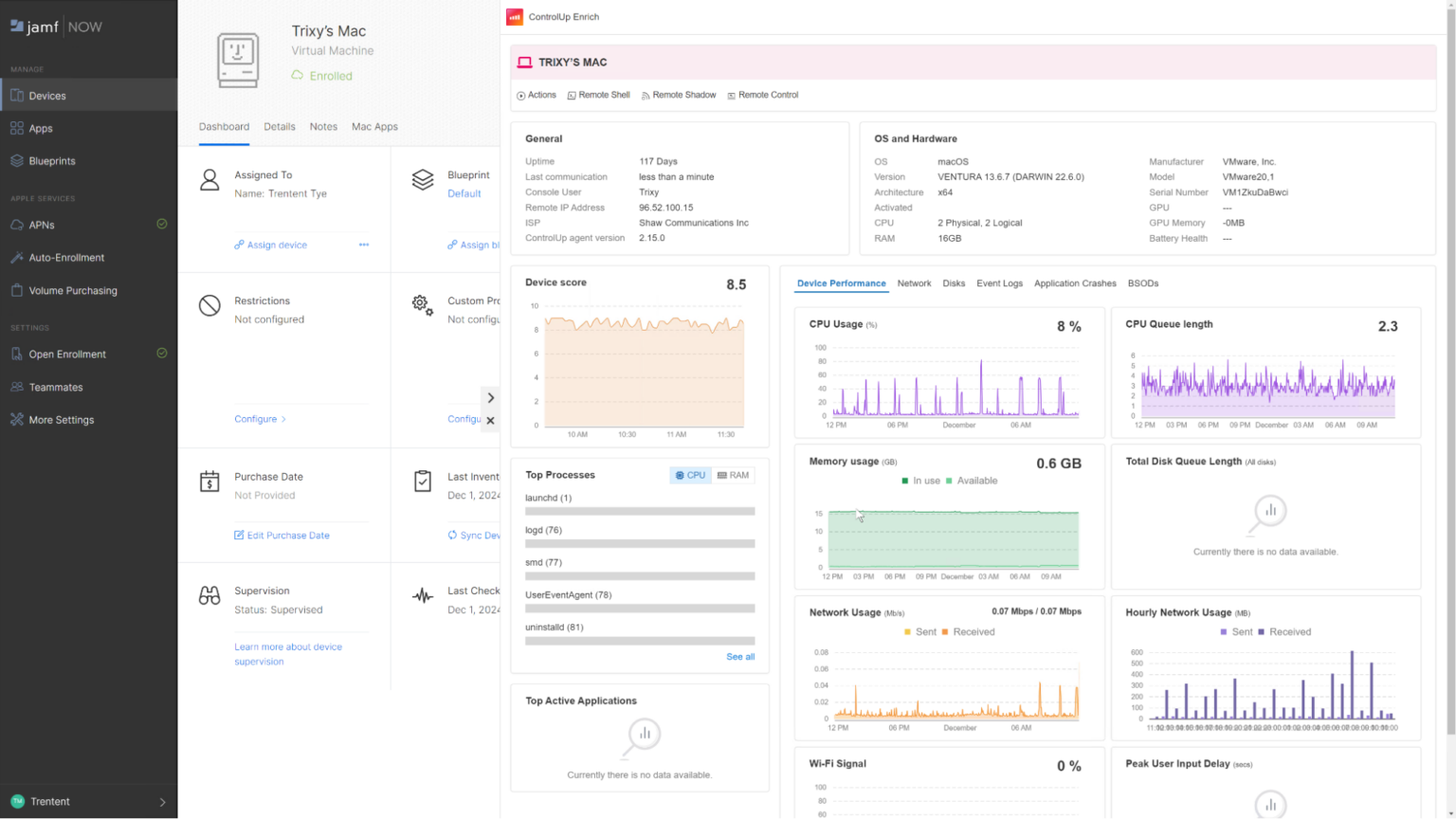Expand the collapsed panel chevron arrow
The height and width of the screenshot is (819, 1456).
[x=490, y=397]
